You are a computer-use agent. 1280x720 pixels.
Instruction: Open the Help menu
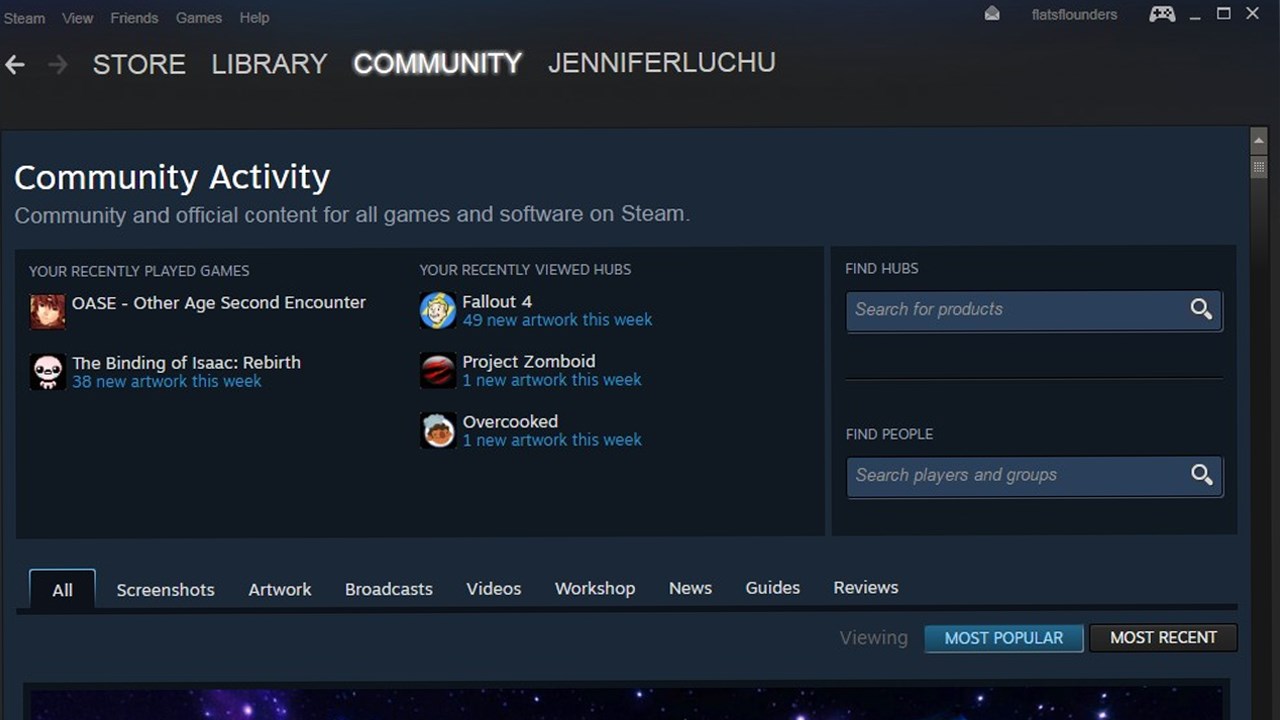click(254, 18)
